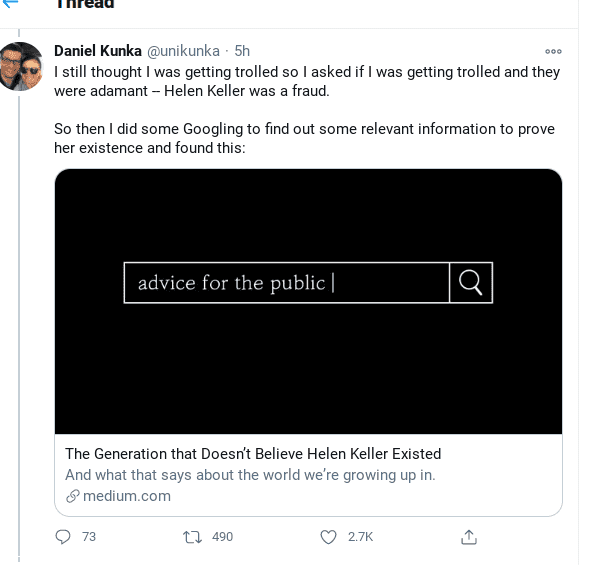Open the 5h timestamp link
This screenshot has width=603, height=565.
pos(242,51)
